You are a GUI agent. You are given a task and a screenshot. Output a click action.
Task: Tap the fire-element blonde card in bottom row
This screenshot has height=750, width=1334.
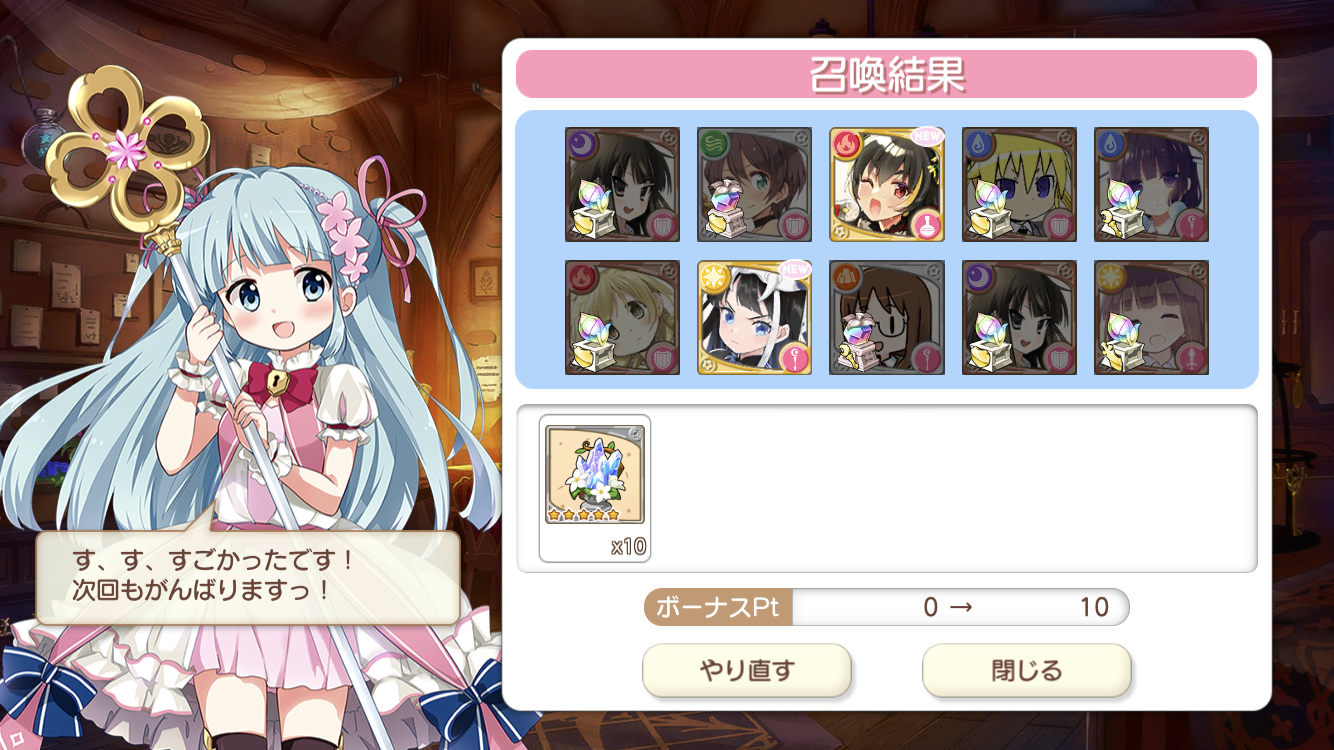(622, 317)
